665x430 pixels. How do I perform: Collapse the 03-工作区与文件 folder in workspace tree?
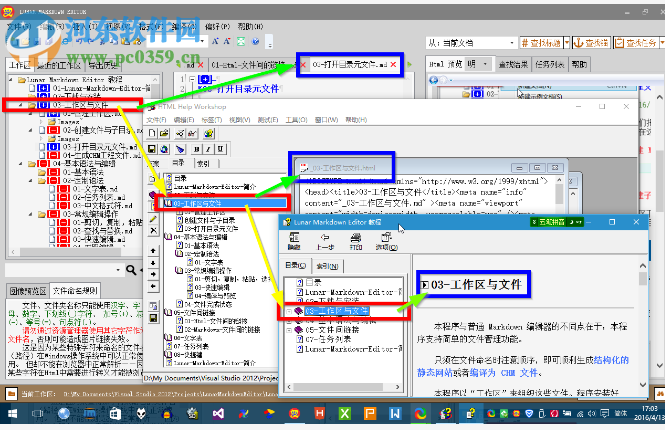[20, 105]
